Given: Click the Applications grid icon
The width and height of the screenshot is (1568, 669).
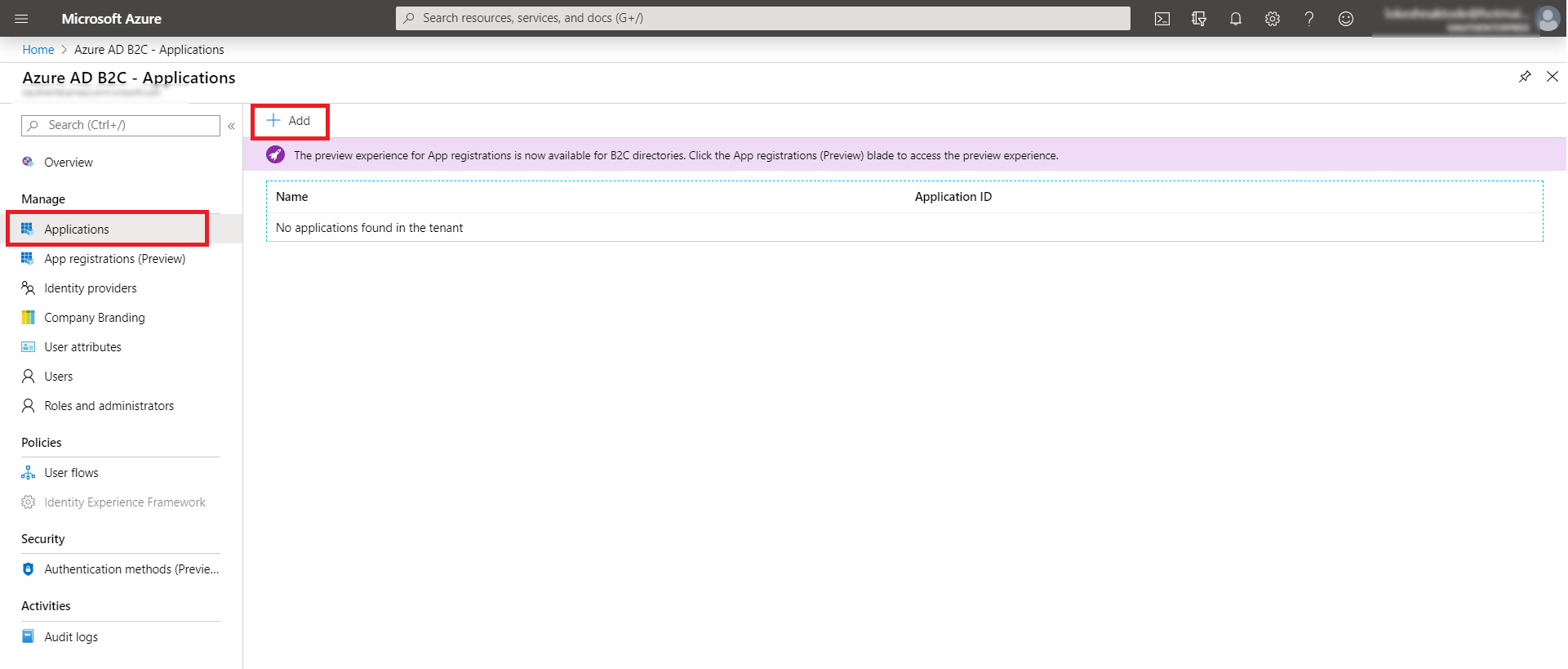Looking at the screenshot, I should click(x=28, y=229).
